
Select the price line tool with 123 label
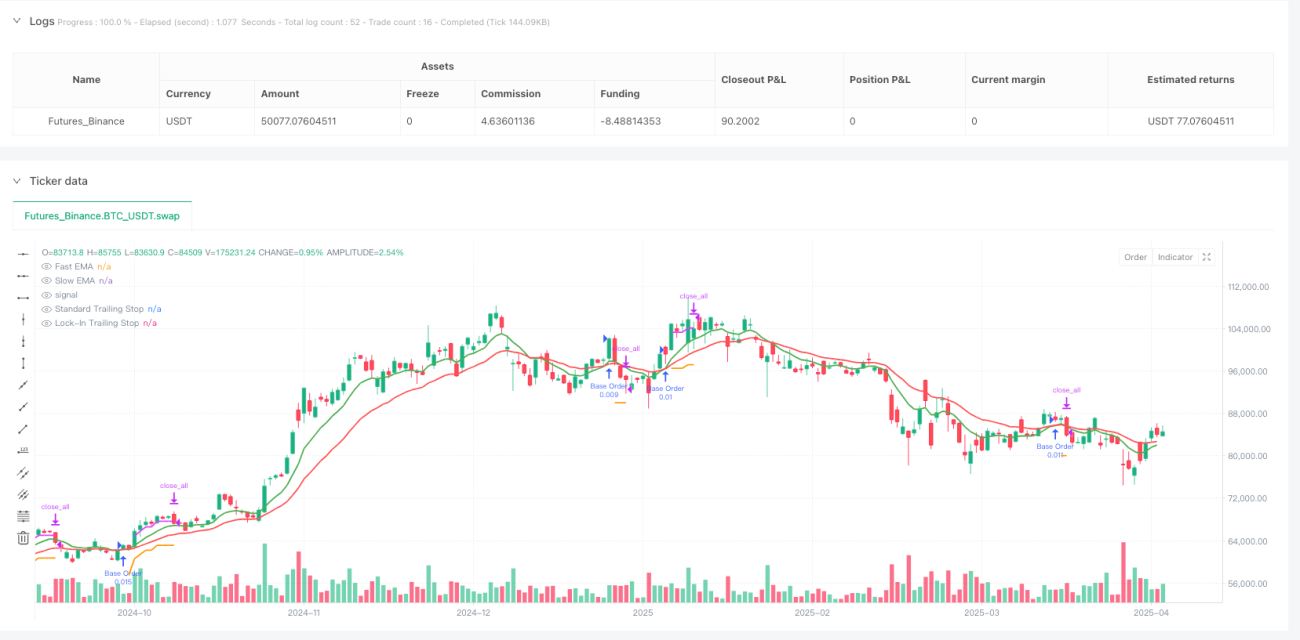tap(24, 450)
